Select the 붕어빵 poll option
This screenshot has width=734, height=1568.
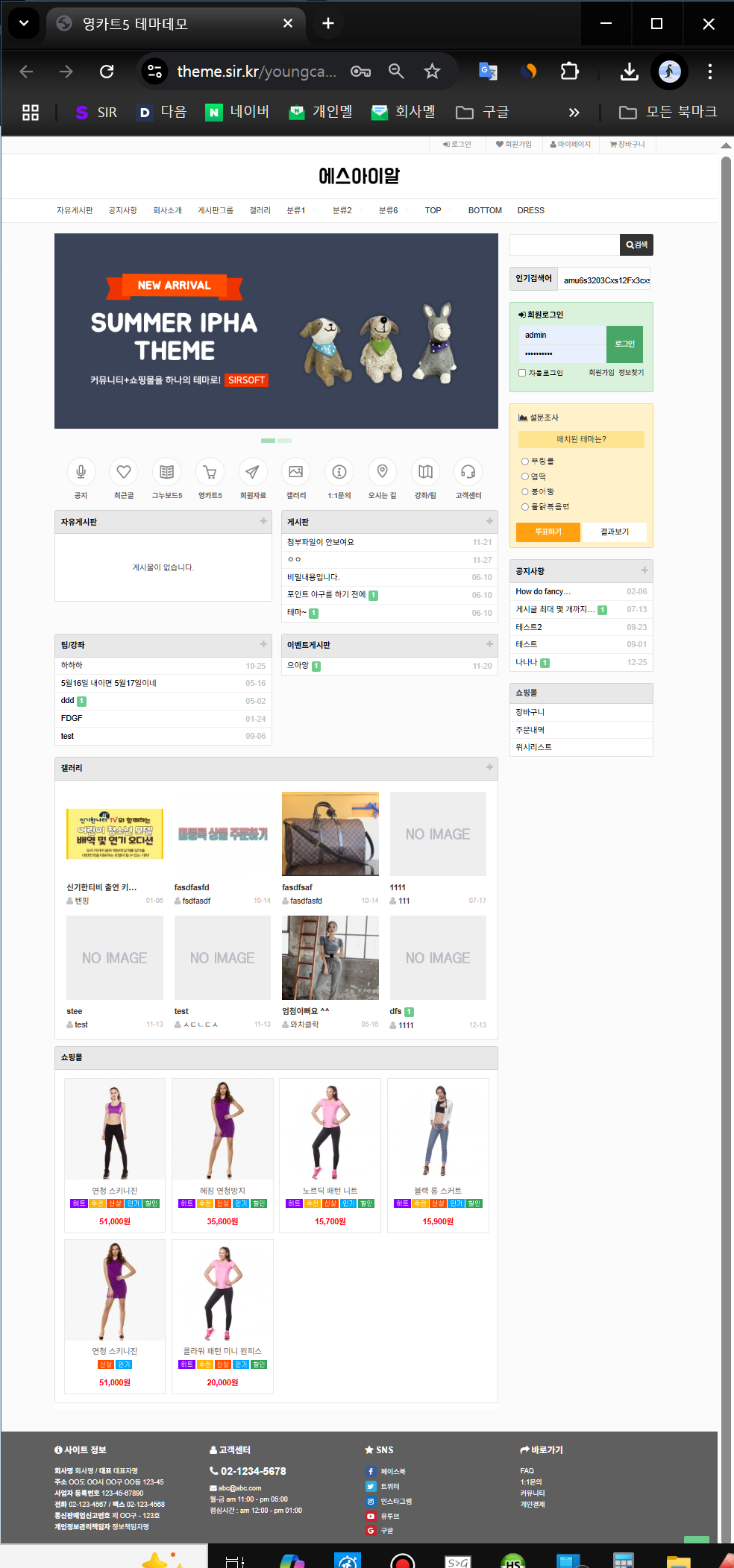coord(525,491)
